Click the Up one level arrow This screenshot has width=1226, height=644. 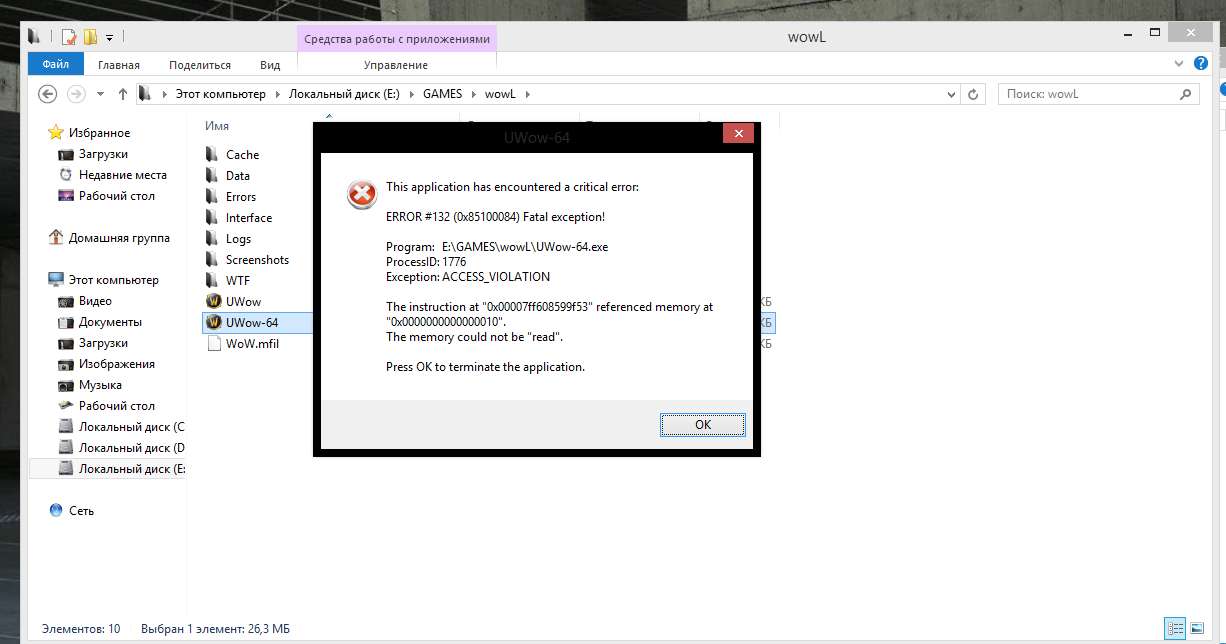(123, 94)
